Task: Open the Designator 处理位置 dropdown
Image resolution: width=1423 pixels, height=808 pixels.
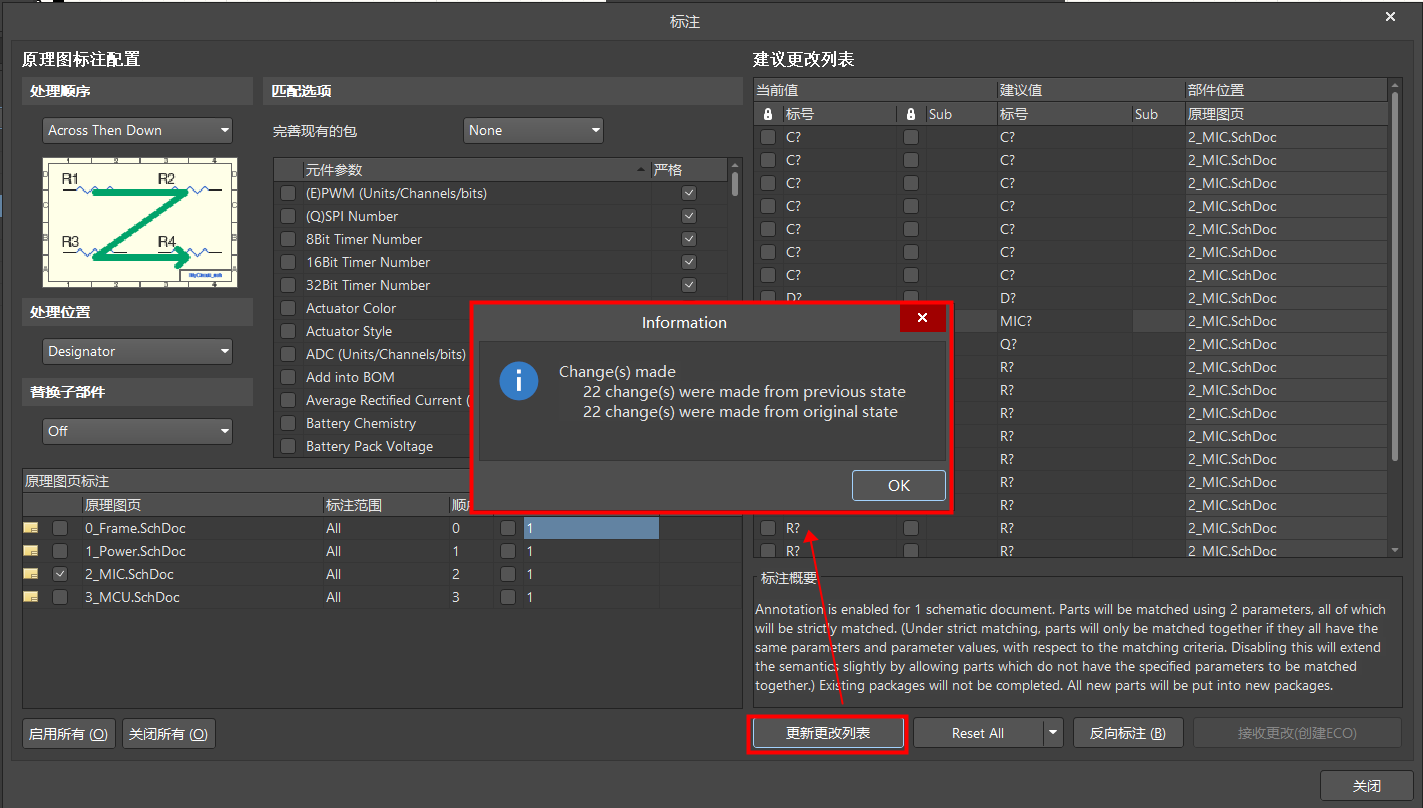Action: [138, 351]
